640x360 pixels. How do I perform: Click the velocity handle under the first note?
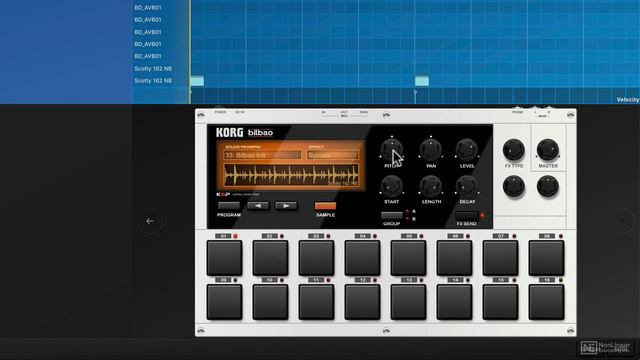191,92
